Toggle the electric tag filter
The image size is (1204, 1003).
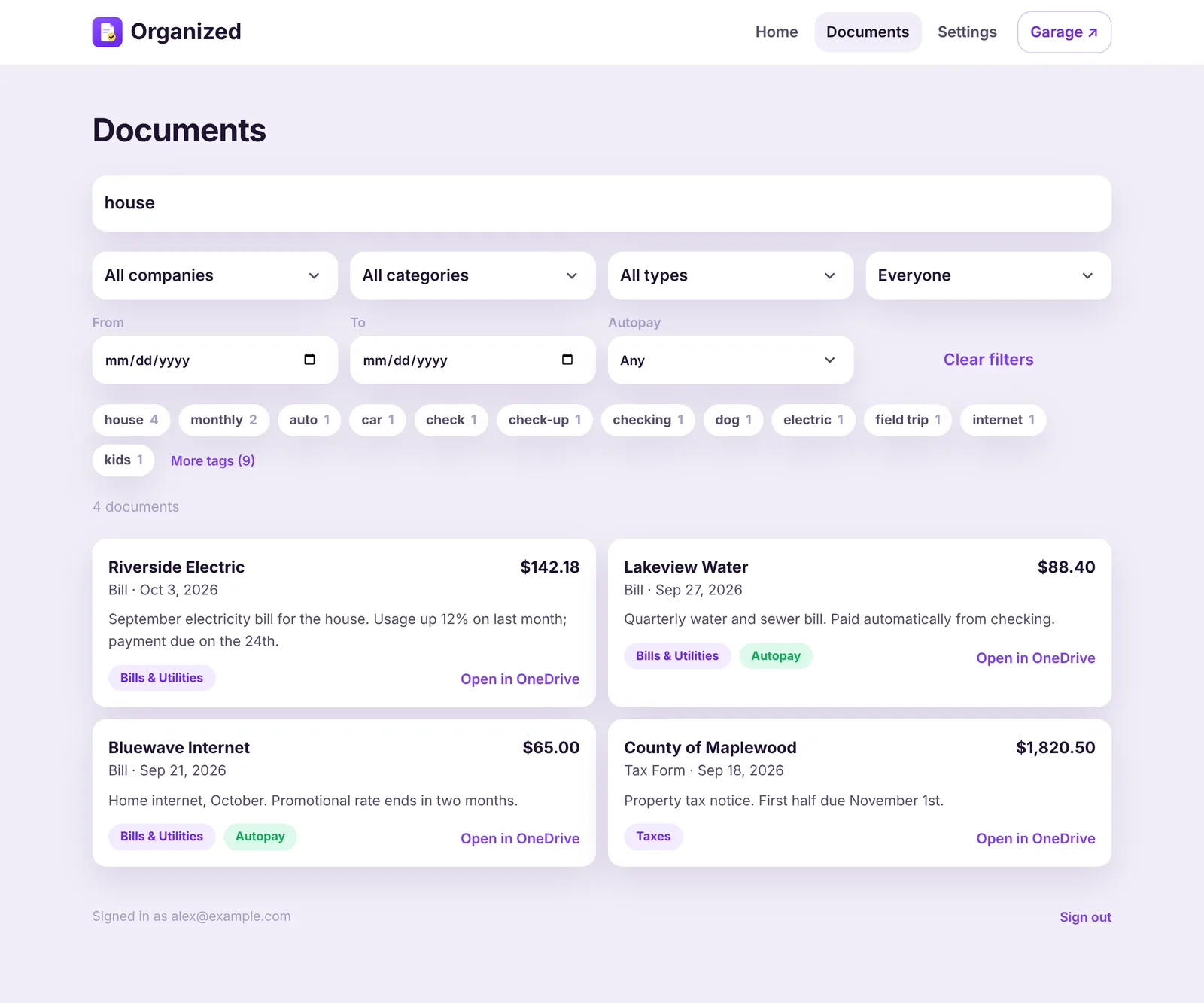(x=813, y=420)
